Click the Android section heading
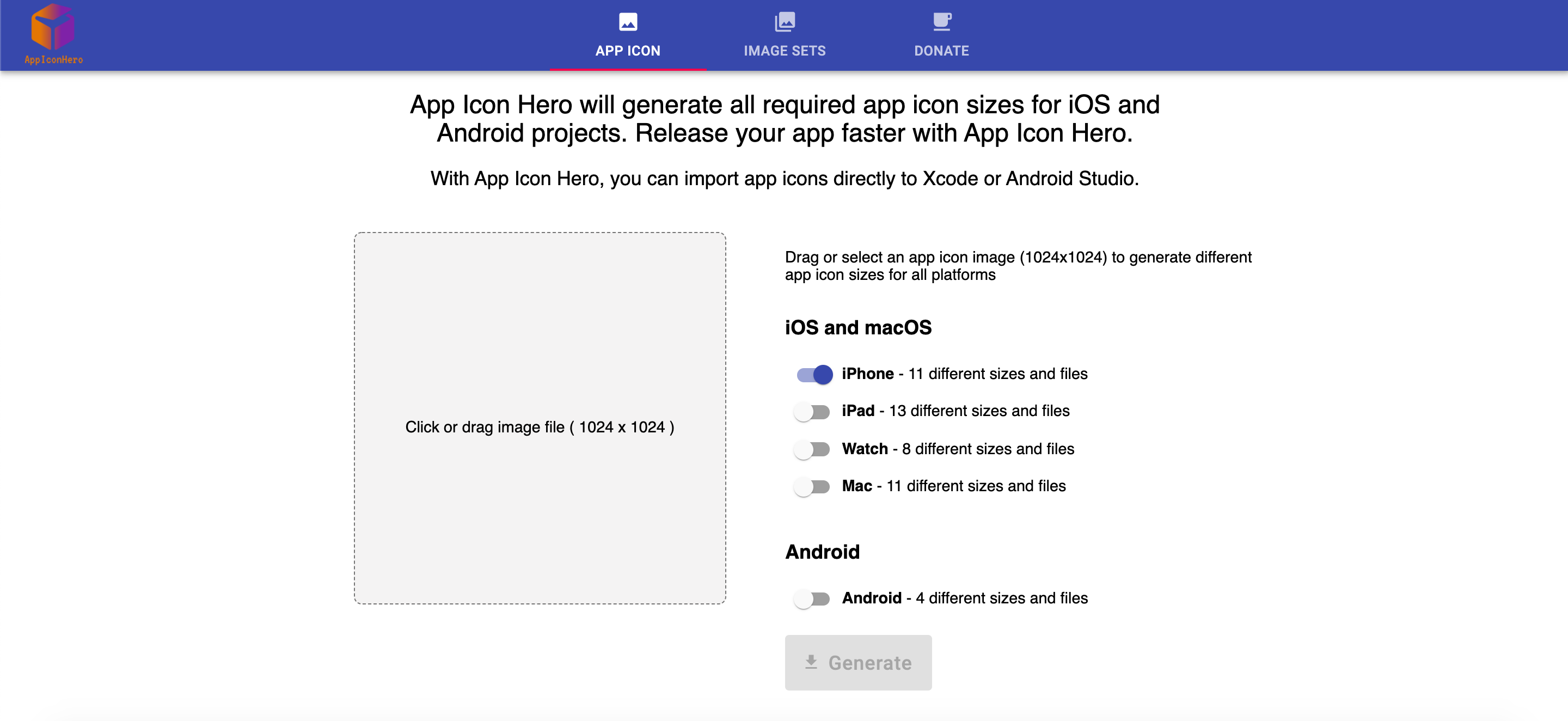 tap(822, 552)
